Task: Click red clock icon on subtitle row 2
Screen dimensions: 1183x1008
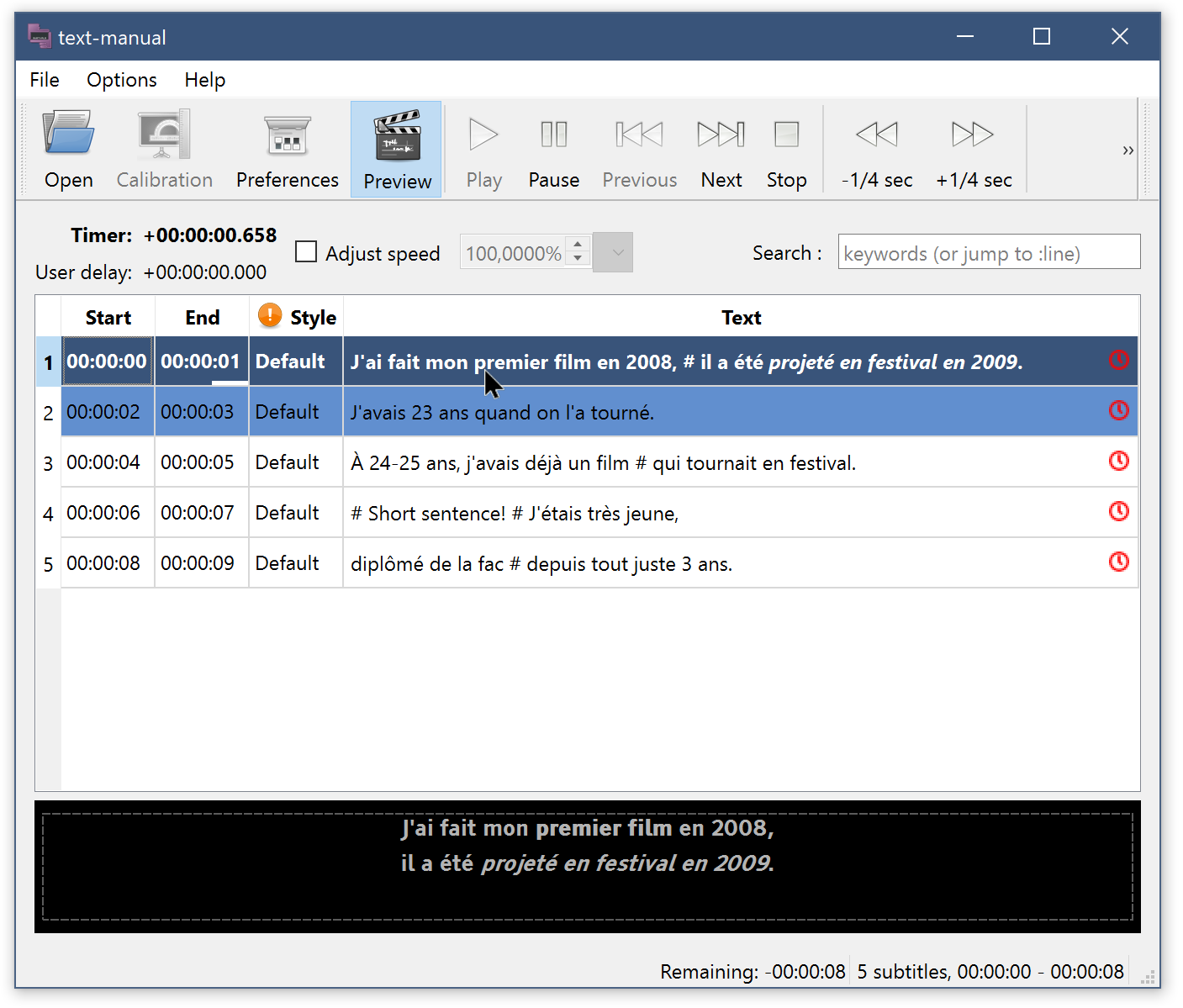Action: (x=1119, y=410)
